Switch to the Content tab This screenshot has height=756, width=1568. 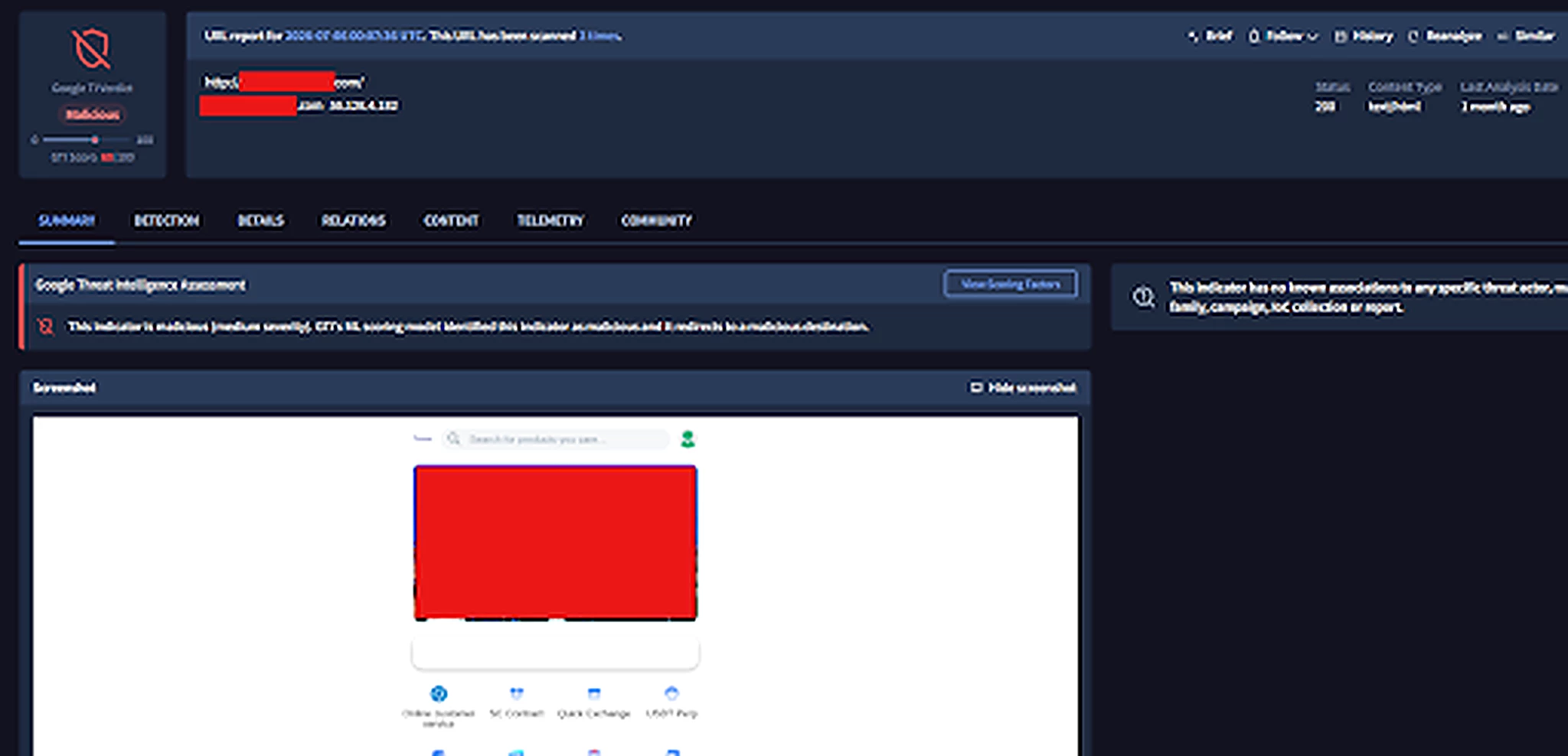click(x=451, y=220)
